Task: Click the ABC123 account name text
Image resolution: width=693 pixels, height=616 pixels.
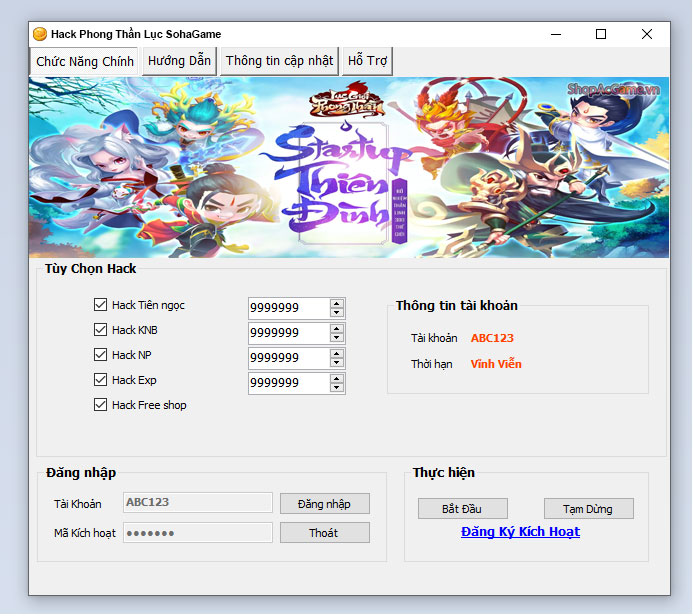Action: [492, 338]
